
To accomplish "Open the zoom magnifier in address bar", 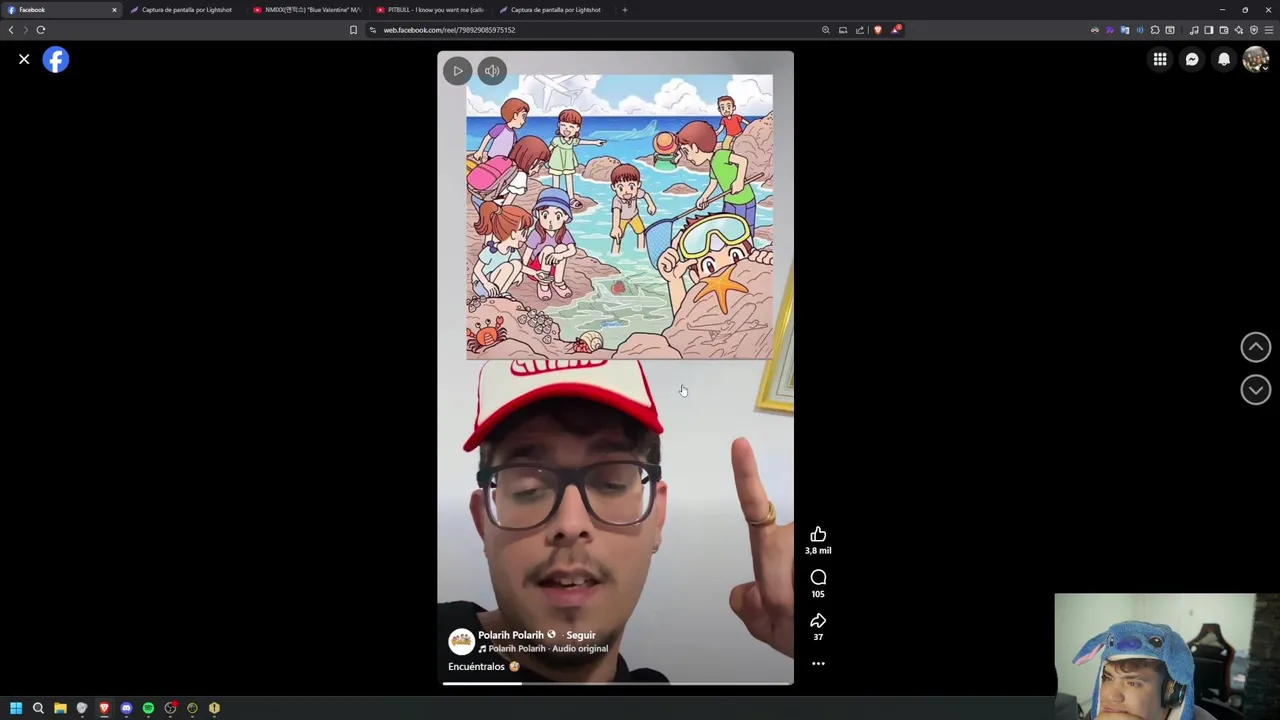I will 826,30.
